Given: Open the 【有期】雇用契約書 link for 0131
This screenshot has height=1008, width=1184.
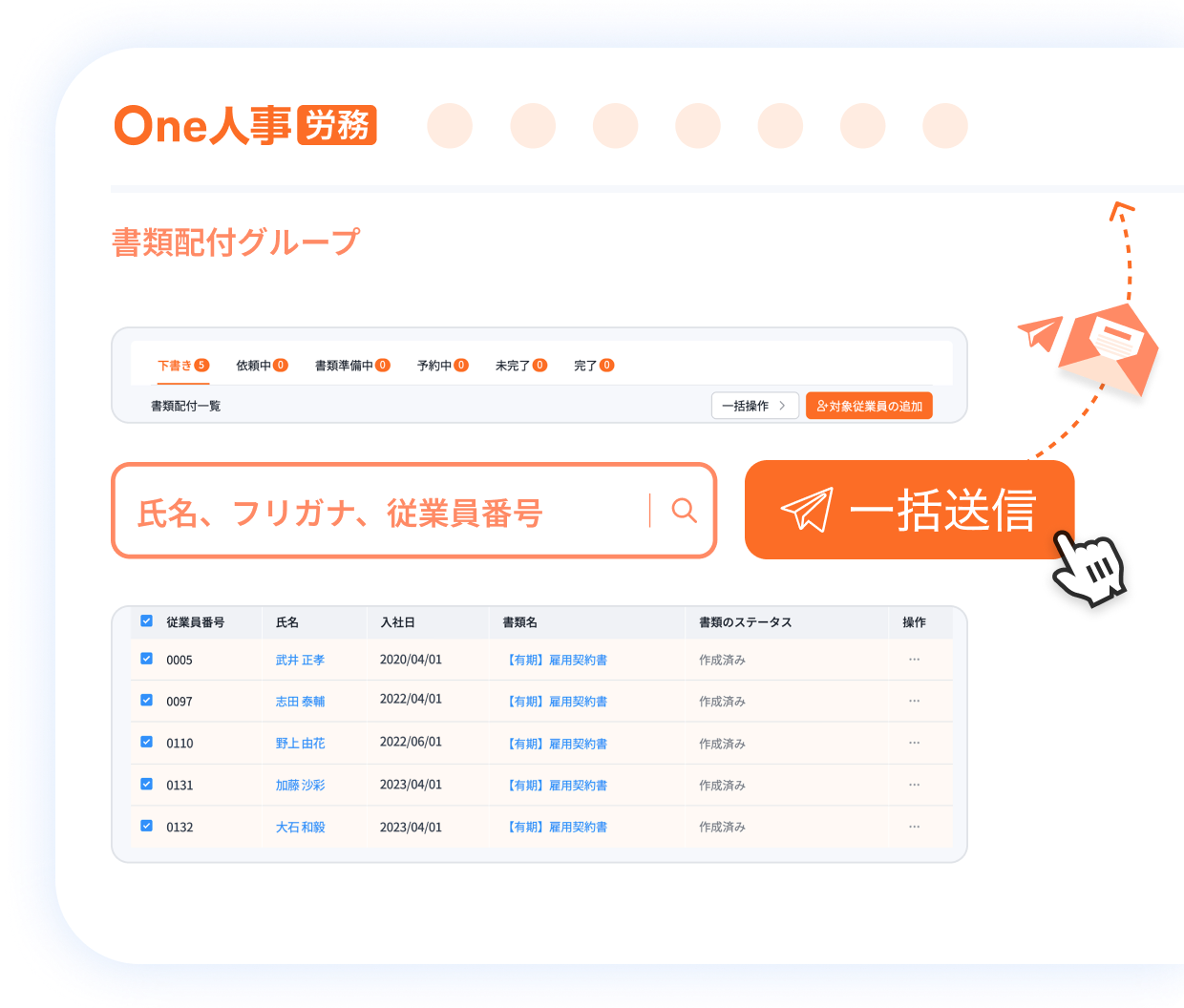Looking at the screenshot, I should [x=556, y=786].
